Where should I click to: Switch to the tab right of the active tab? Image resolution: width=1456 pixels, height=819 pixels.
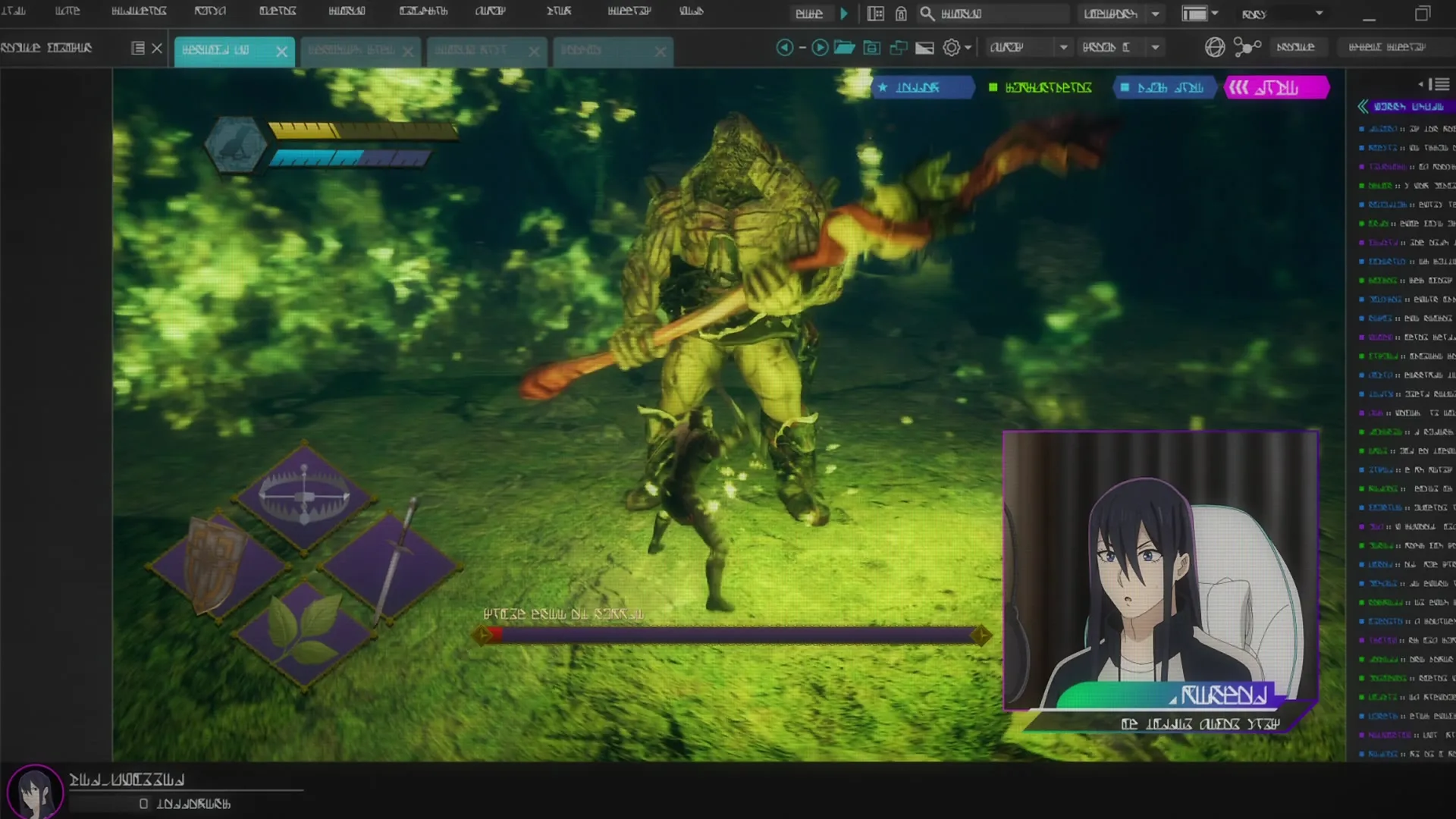coord(360,51)
